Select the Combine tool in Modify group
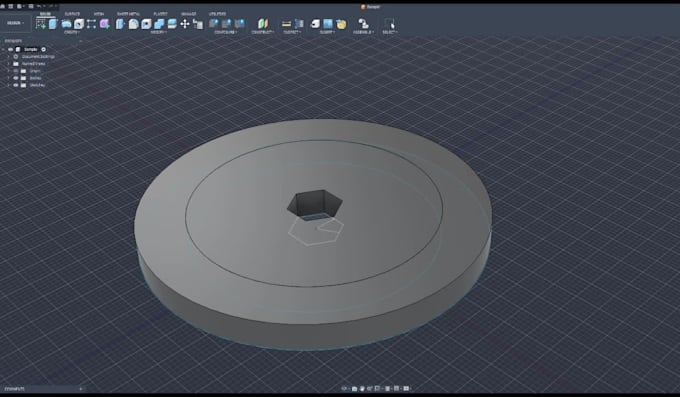This screenshot has width=680, height=397. [x=159, y=24]
